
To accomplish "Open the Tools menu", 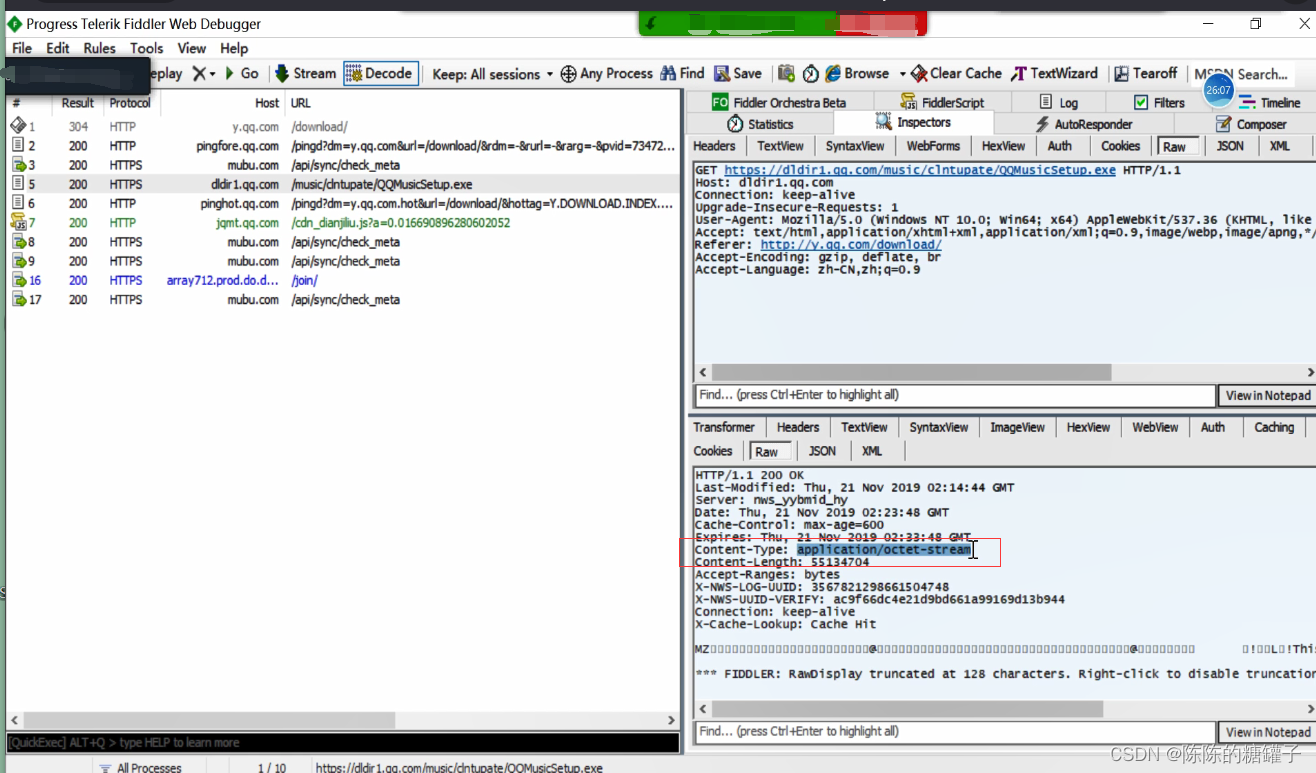I will point(146,48).
